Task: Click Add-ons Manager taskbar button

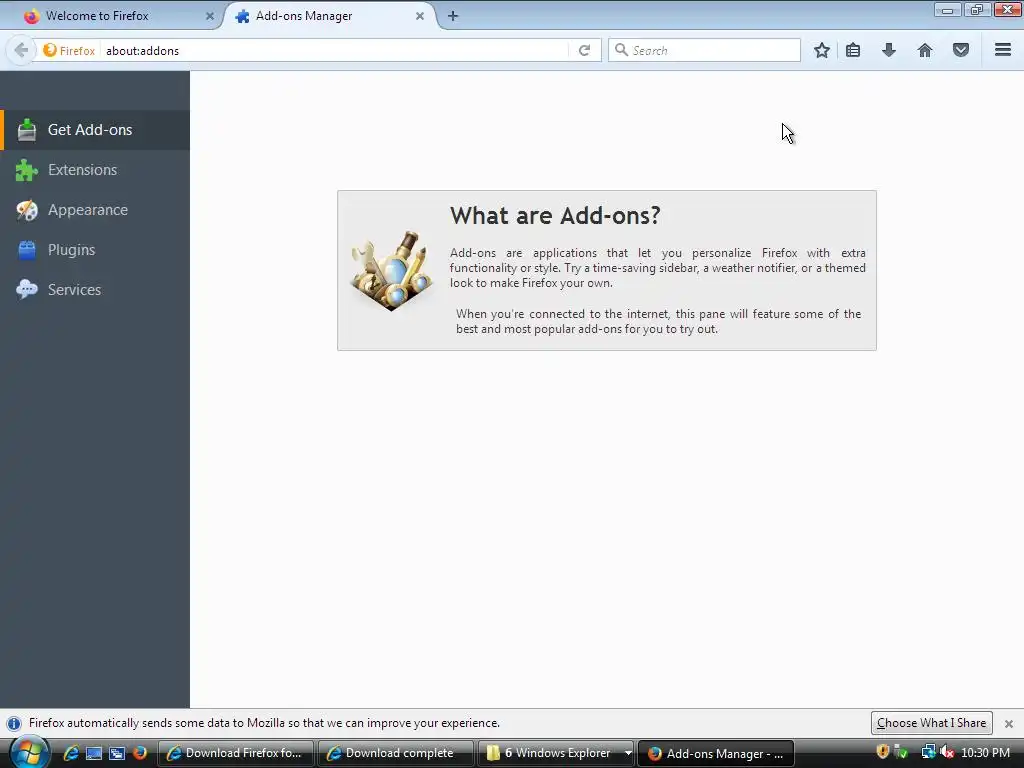Action: [x=716, y=753]
